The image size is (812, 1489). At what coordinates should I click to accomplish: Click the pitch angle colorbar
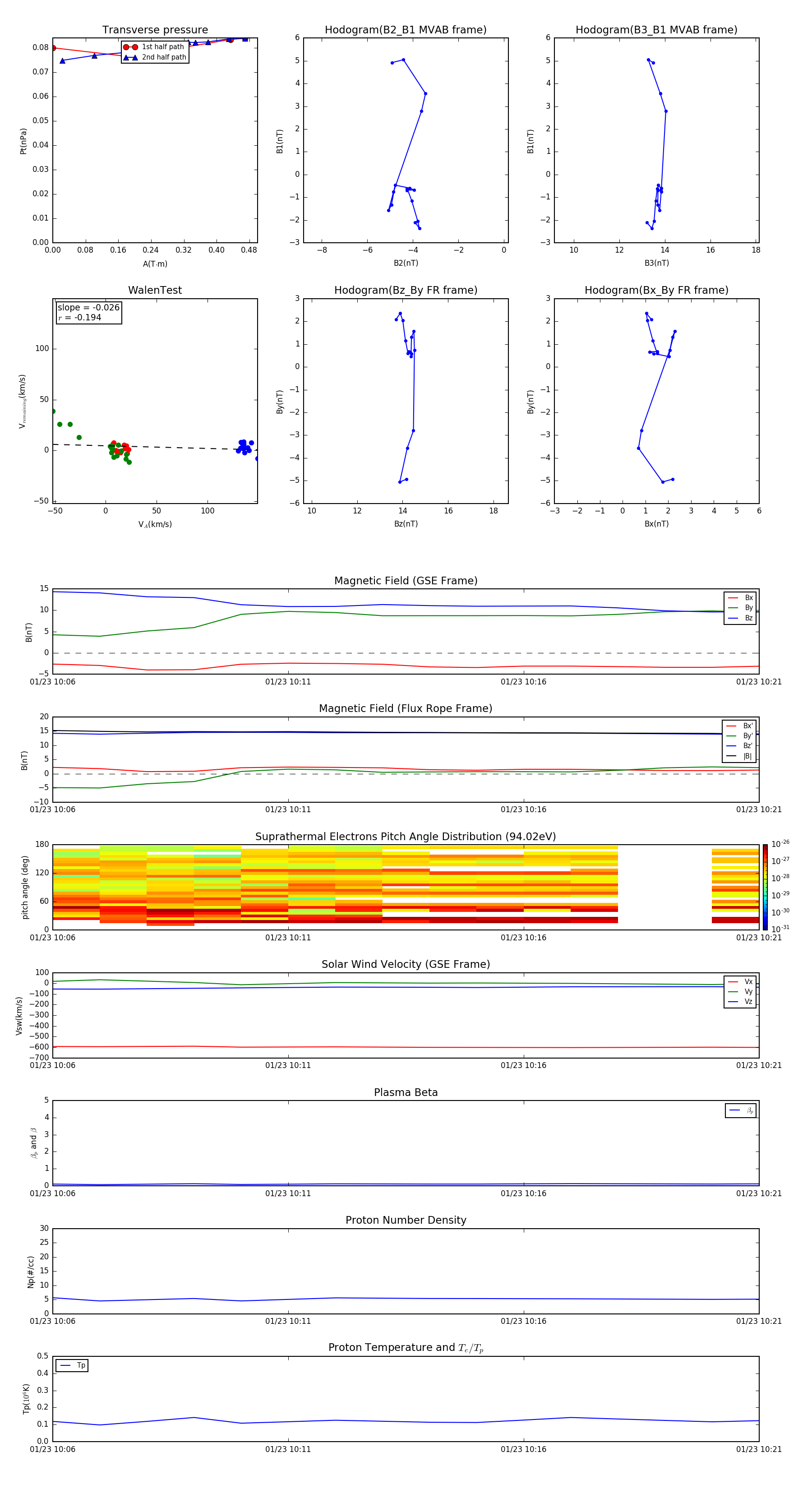765,887
